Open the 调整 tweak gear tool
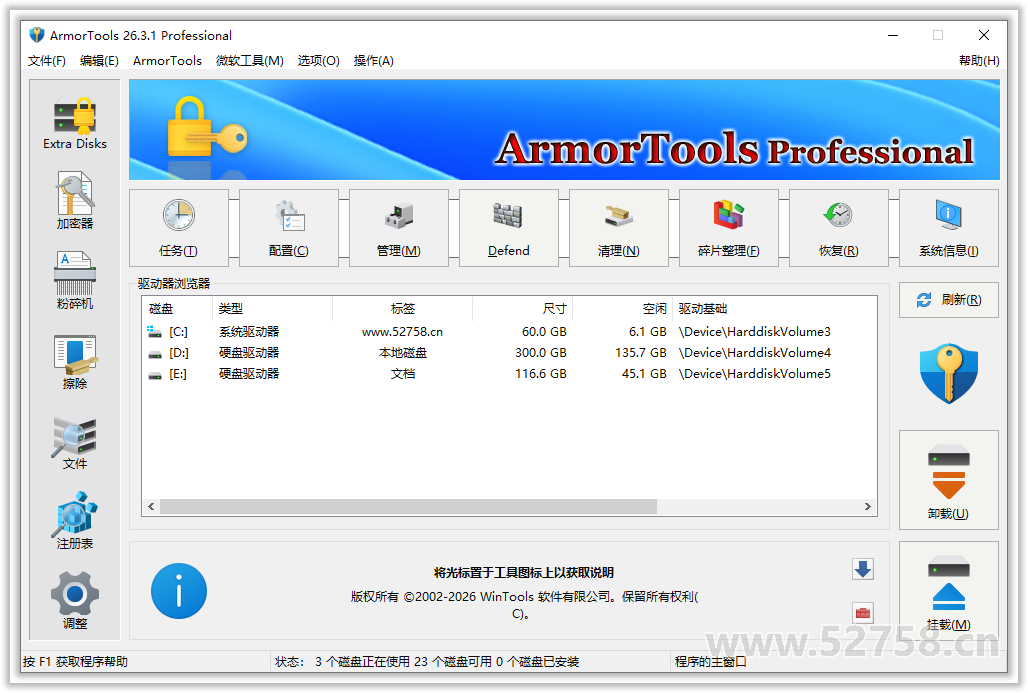 tap(75, 601)
